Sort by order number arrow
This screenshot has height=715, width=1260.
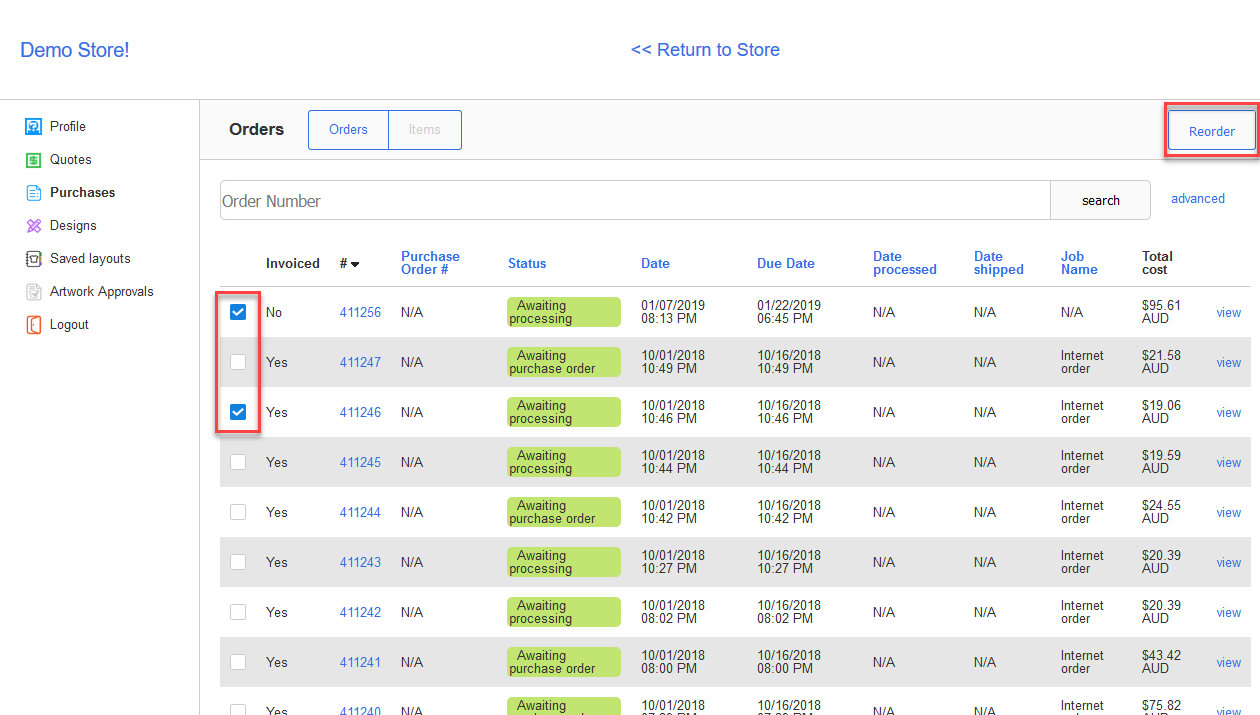355,264
